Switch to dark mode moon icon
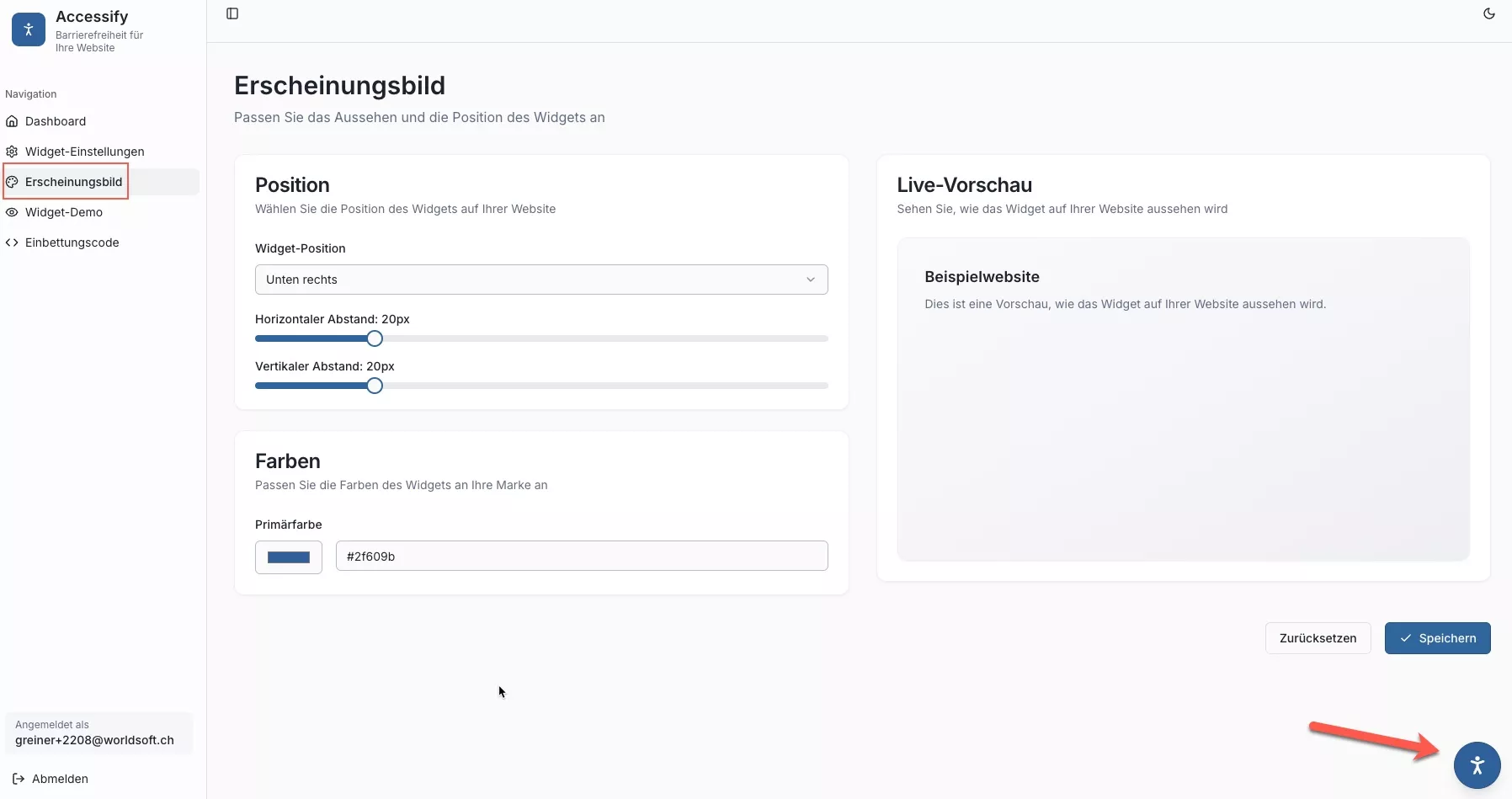This screenshot has width=1512, height=799. click(1488, 13)
